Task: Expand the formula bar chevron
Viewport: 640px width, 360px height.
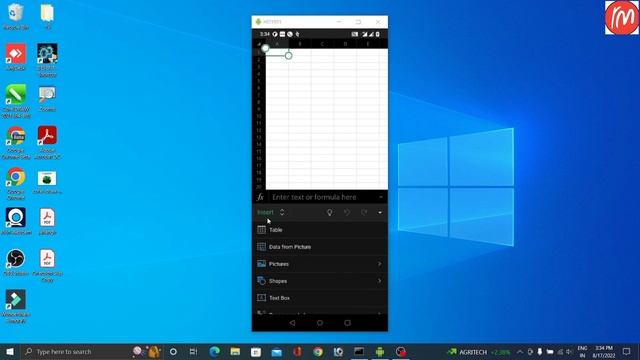Action: click(380, 197)
